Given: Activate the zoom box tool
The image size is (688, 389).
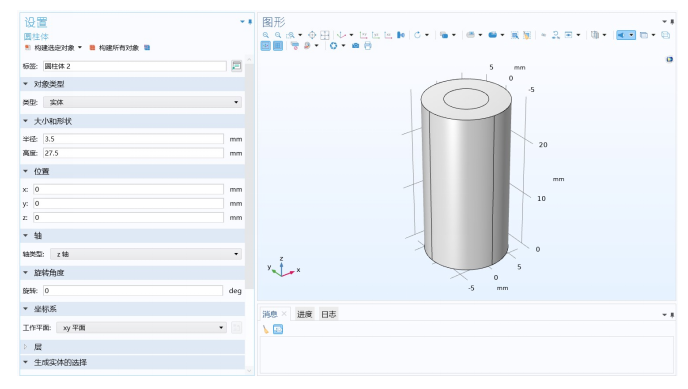Looking at the screenshot, I should point(290,35).
